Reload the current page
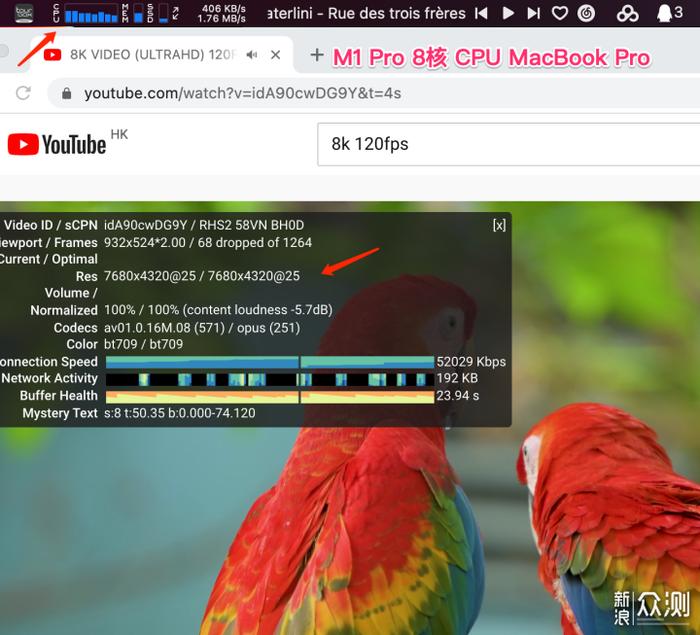This screenshot has width=700, height=635. (x=23, y=93)
